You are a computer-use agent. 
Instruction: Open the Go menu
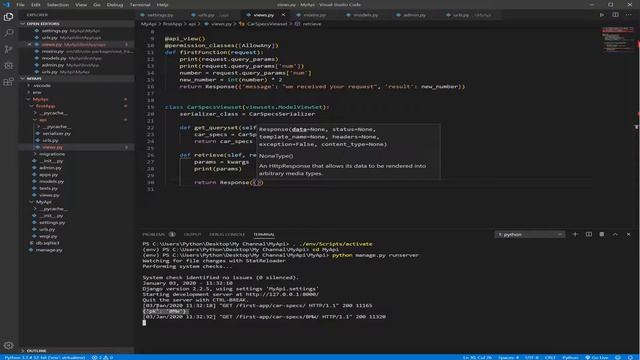point(97,4)
